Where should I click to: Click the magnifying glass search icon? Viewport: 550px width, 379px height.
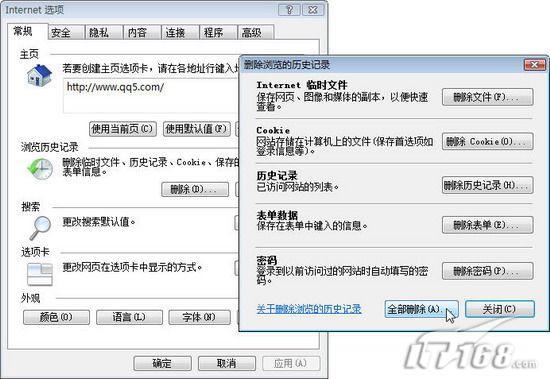pyautogui.click(x=40, y=228)
